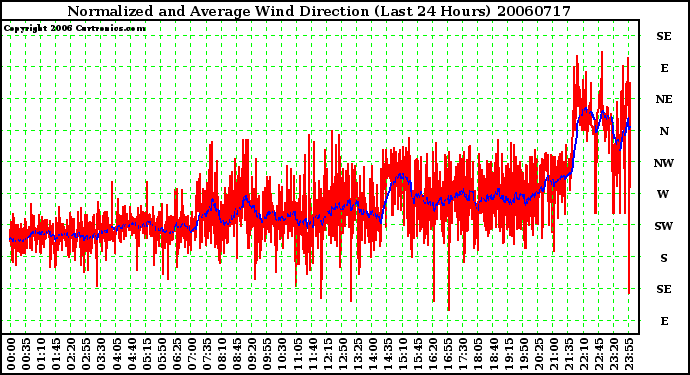The height and width of the screenshot is (375, 690).
Task: Click the 01:45 time axis label
Action: pos(56,354)
